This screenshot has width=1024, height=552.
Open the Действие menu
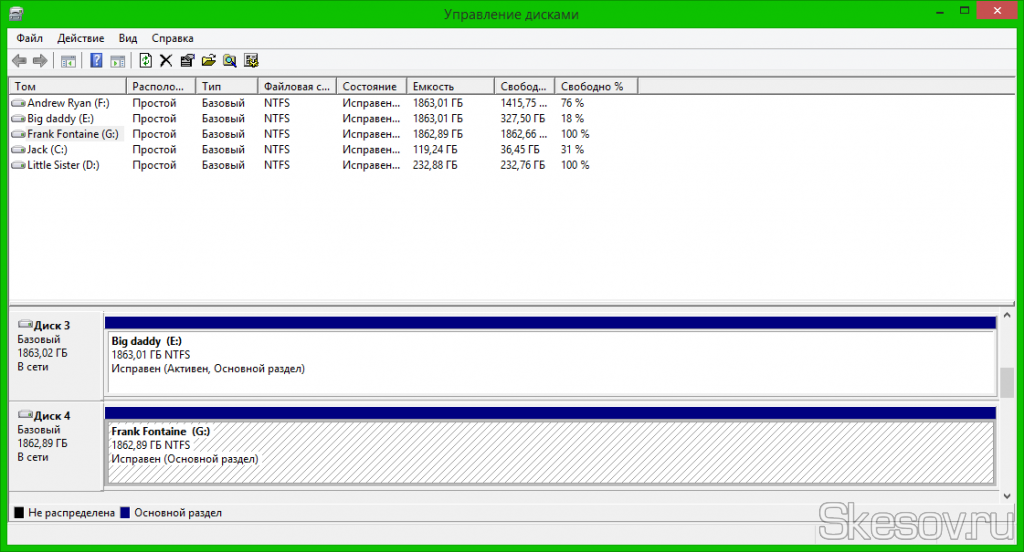(x=81, y=38)
